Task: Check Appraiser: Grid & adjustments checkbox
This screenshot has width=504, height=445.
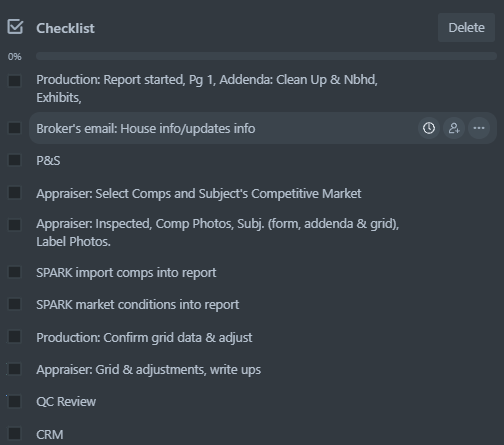Action: click(14, 369)
